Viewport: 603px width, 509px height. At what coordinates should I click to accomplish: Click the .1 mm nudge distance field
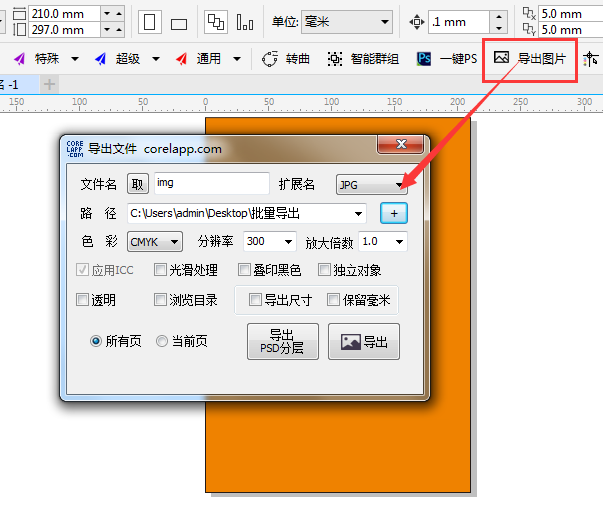(x=459, y=22)
